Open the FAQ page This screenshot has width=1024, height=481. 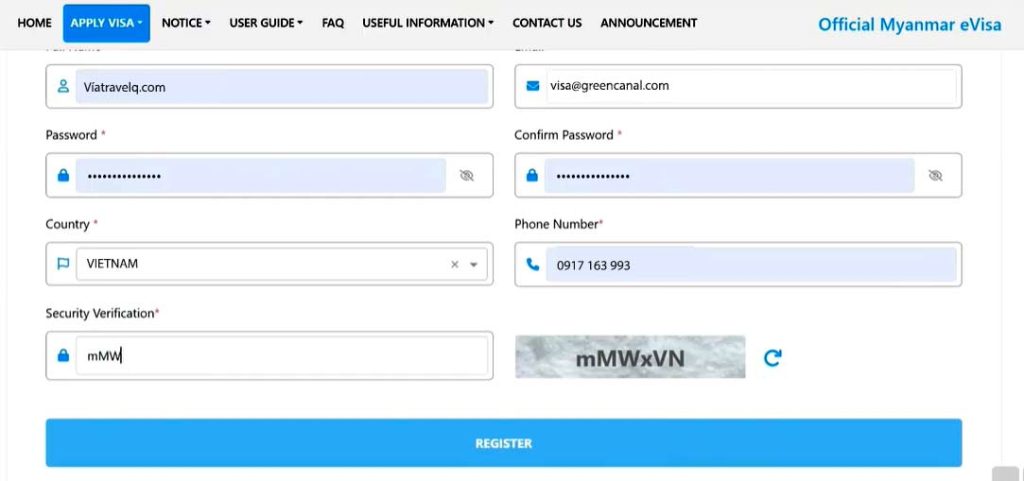[332, 23]
